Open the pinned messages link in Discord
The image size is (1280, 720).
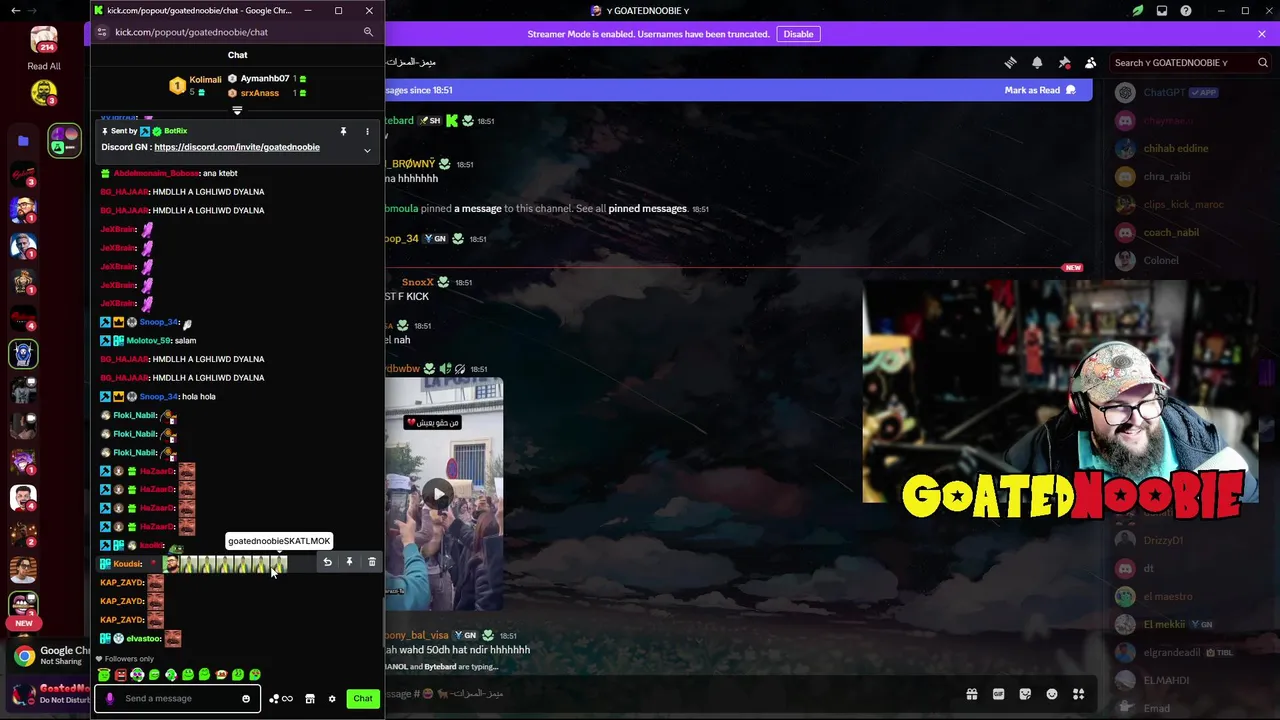pos(647,209)
